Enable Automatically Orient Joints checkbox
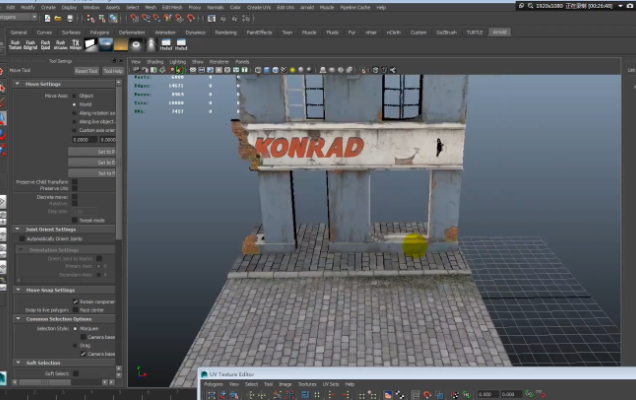The image size is (636, 400). click(x=22, y=239)
